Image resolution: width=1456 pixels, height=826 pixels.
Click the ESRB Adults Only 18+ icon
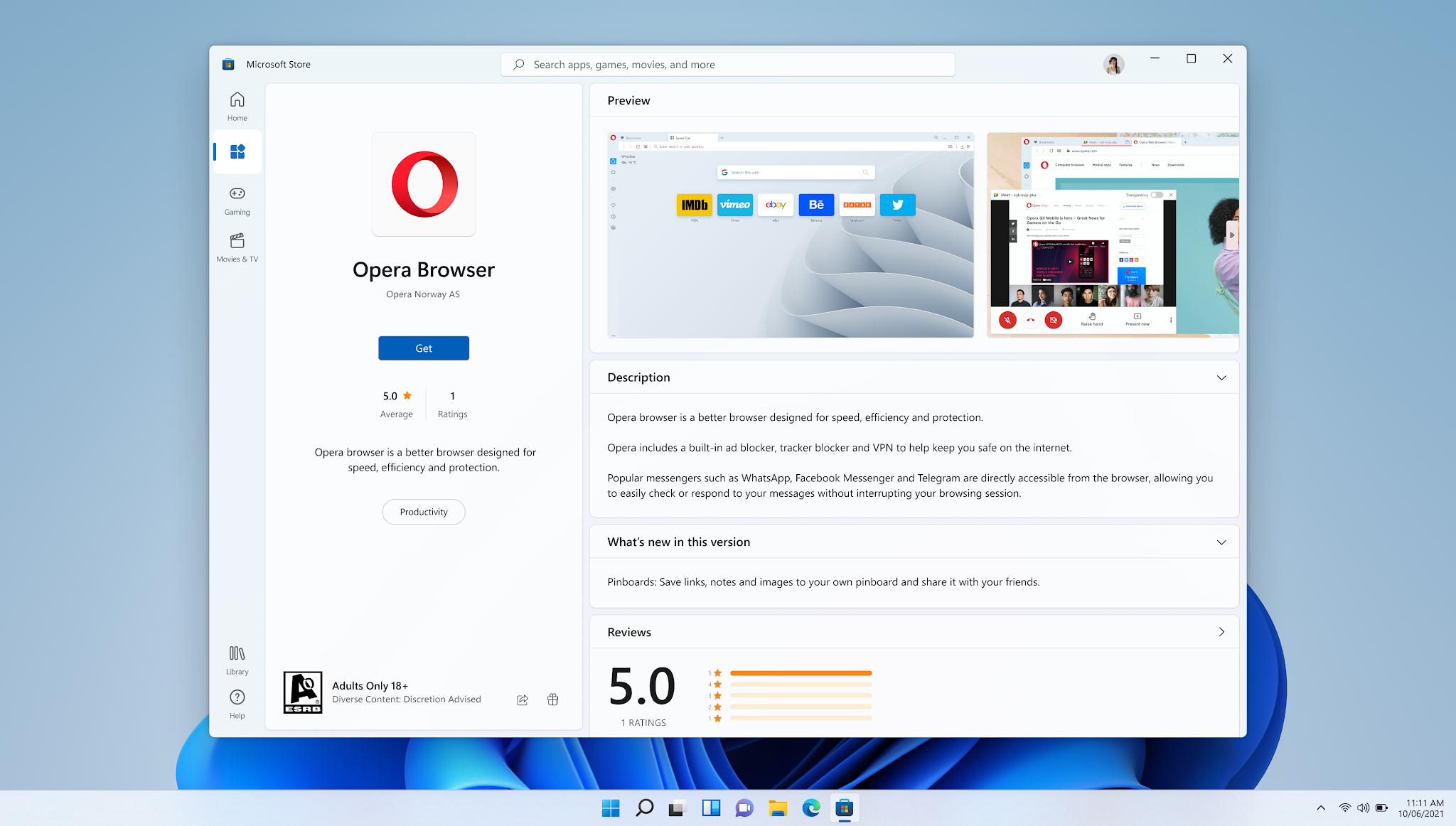[x=301, y=692]
